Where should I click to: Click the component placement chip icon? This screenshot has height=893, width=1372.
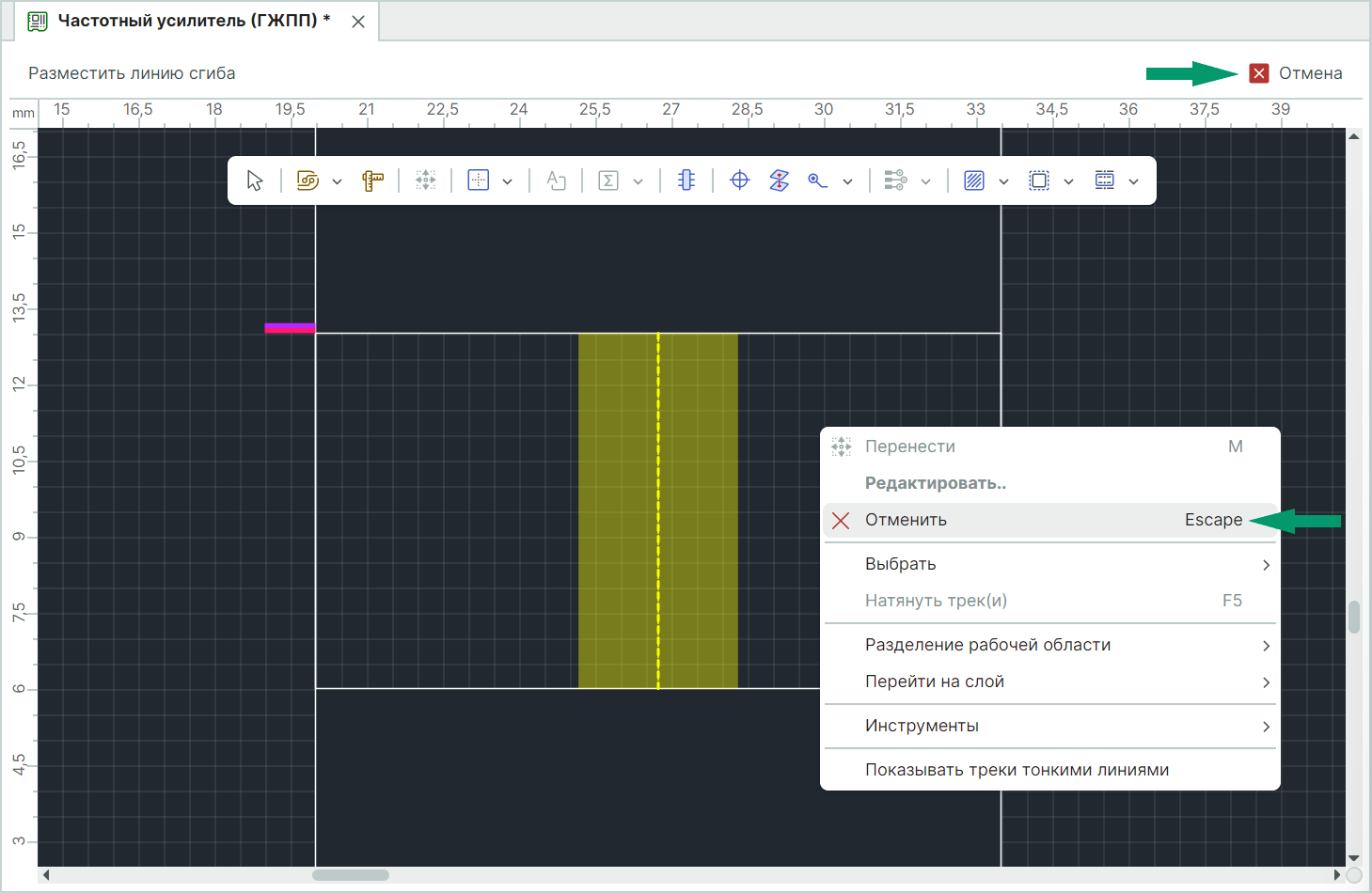pos(686,180)
